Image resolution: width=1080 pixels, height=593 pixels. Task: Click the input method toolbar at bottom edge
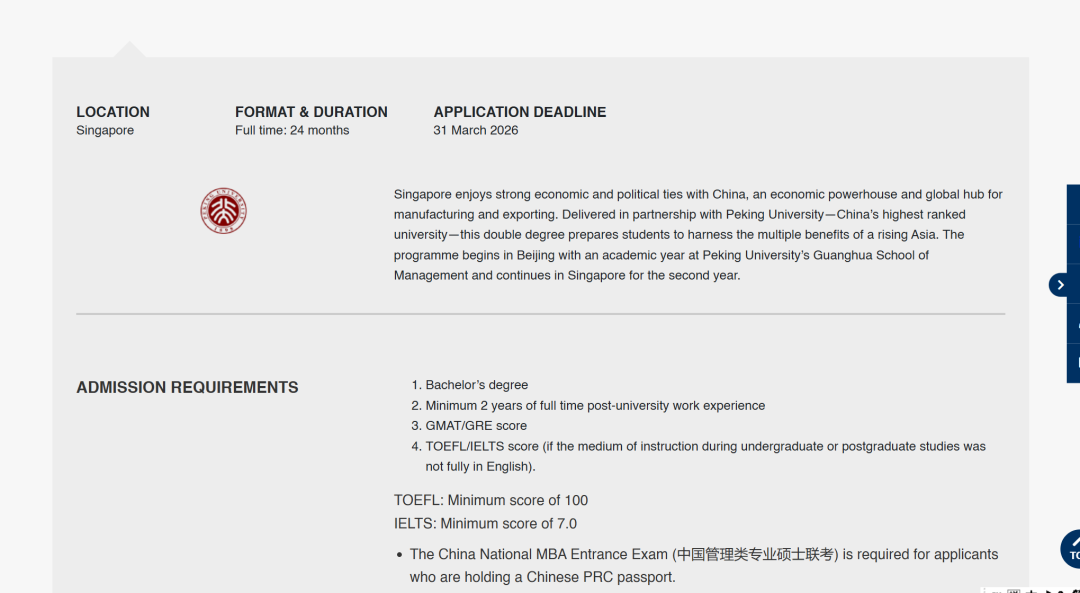1030,590
